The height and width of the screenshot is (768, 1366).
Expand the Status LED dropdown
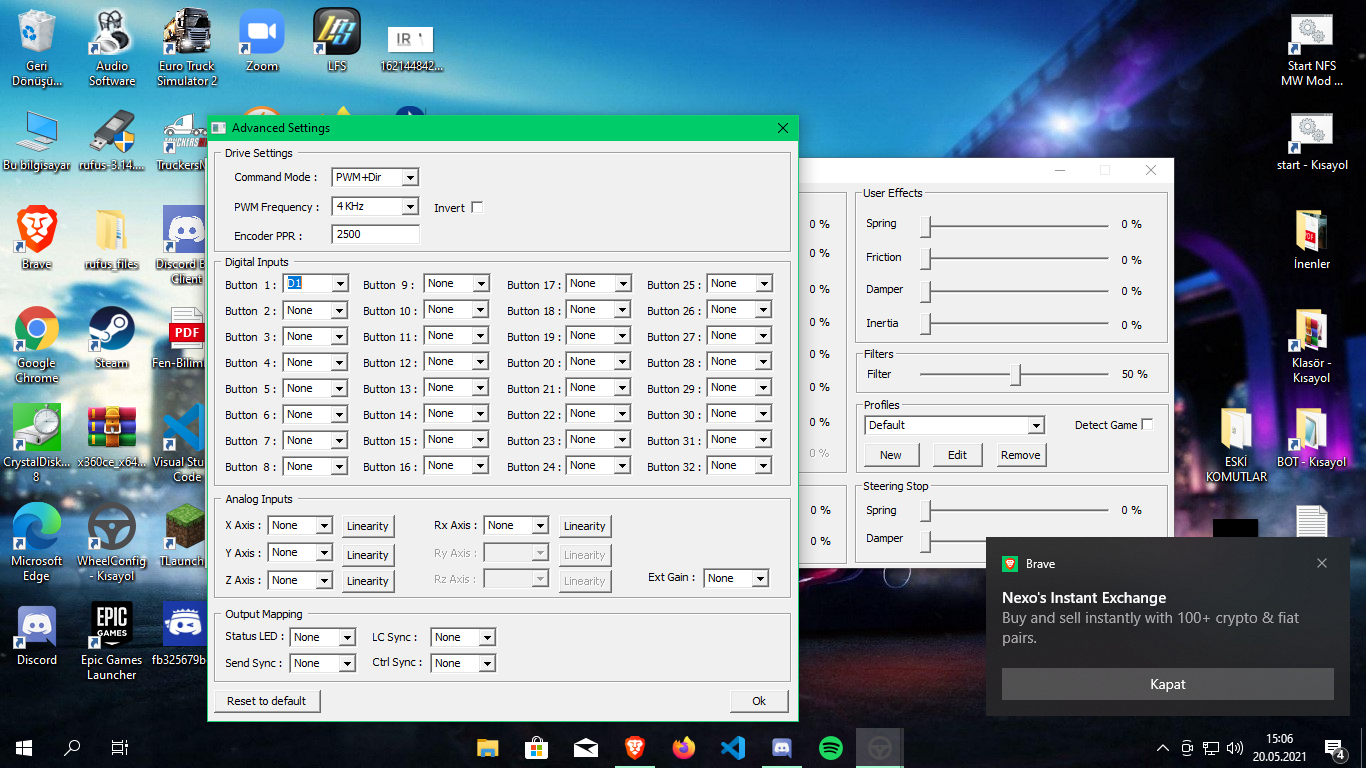(347, 637)
